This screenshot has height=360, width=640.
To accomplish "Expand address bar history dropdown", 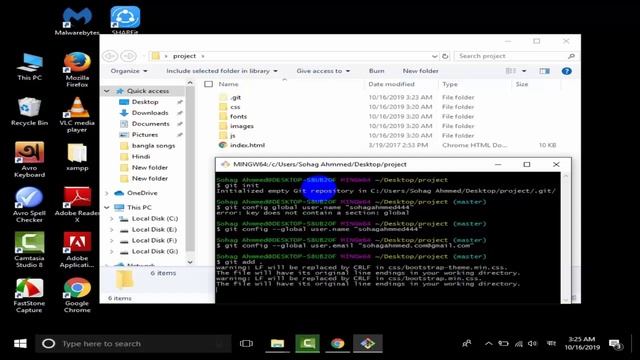I will coord(434,56).
